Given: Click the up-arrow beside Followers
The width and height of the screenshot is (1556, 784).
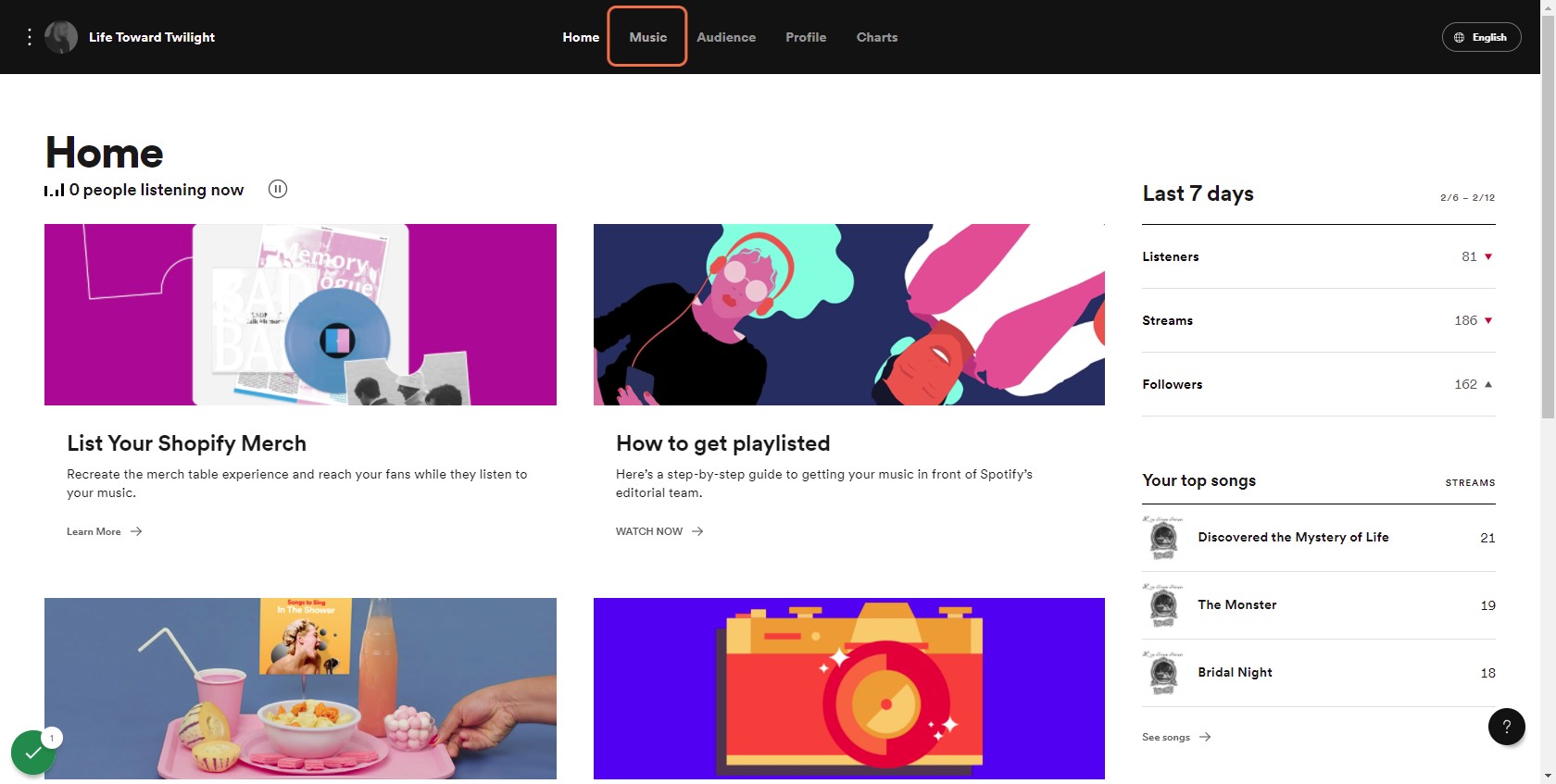Looking at the screenshot, I should (1488, 384).
